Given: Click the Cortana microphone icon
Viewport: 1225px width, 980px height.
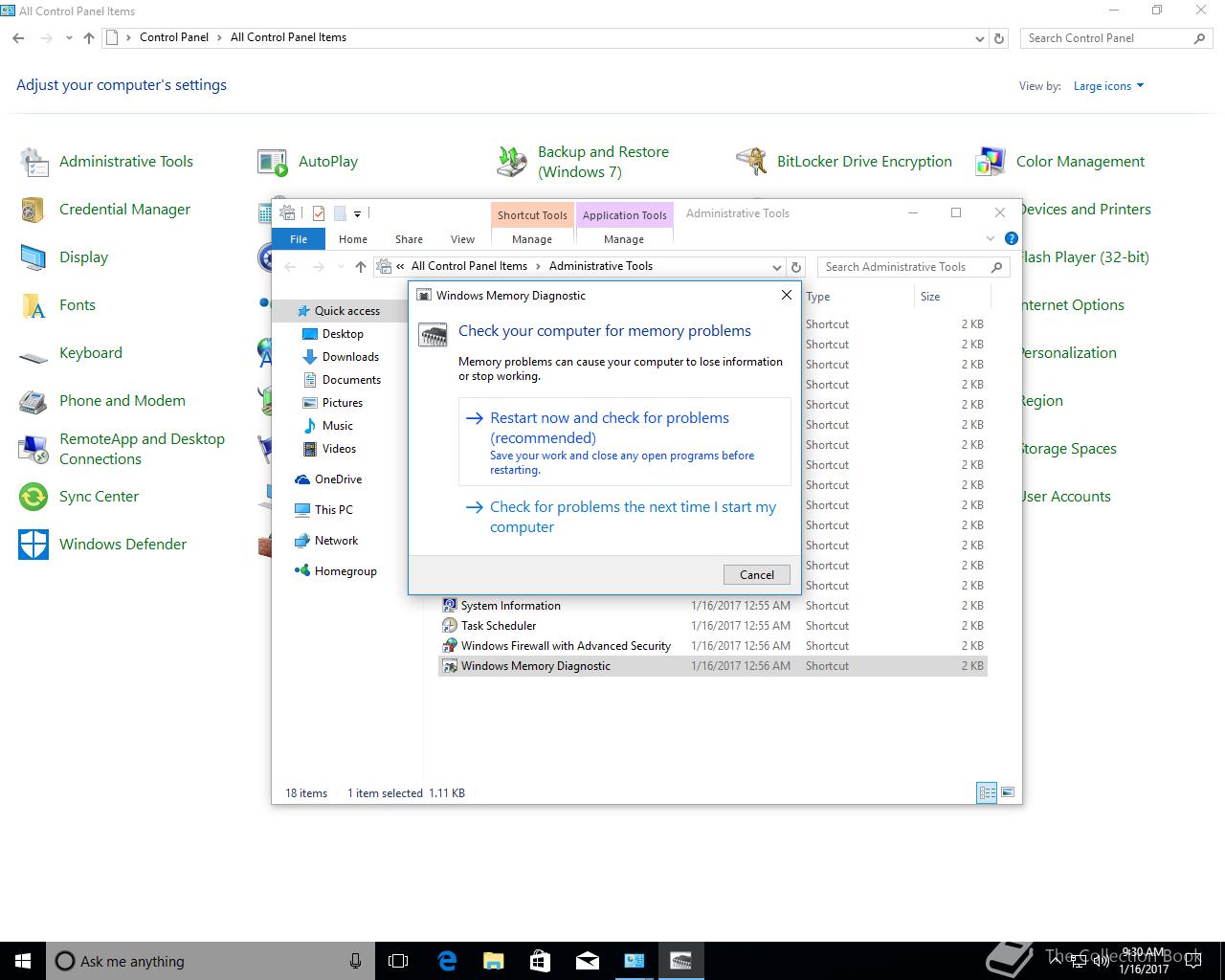Looking at the screenshot, I should point(355,961).
